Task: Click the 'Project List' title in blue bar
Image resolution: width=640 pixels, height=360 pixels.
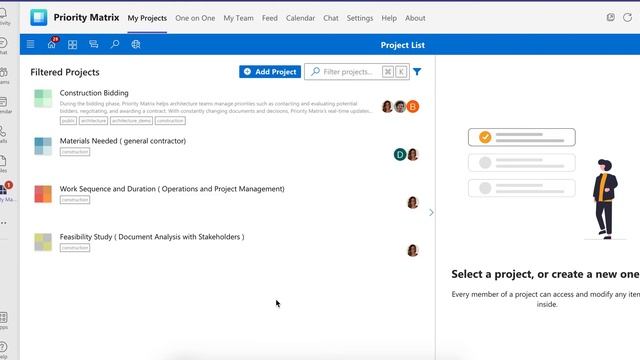Action: point(402,45)
